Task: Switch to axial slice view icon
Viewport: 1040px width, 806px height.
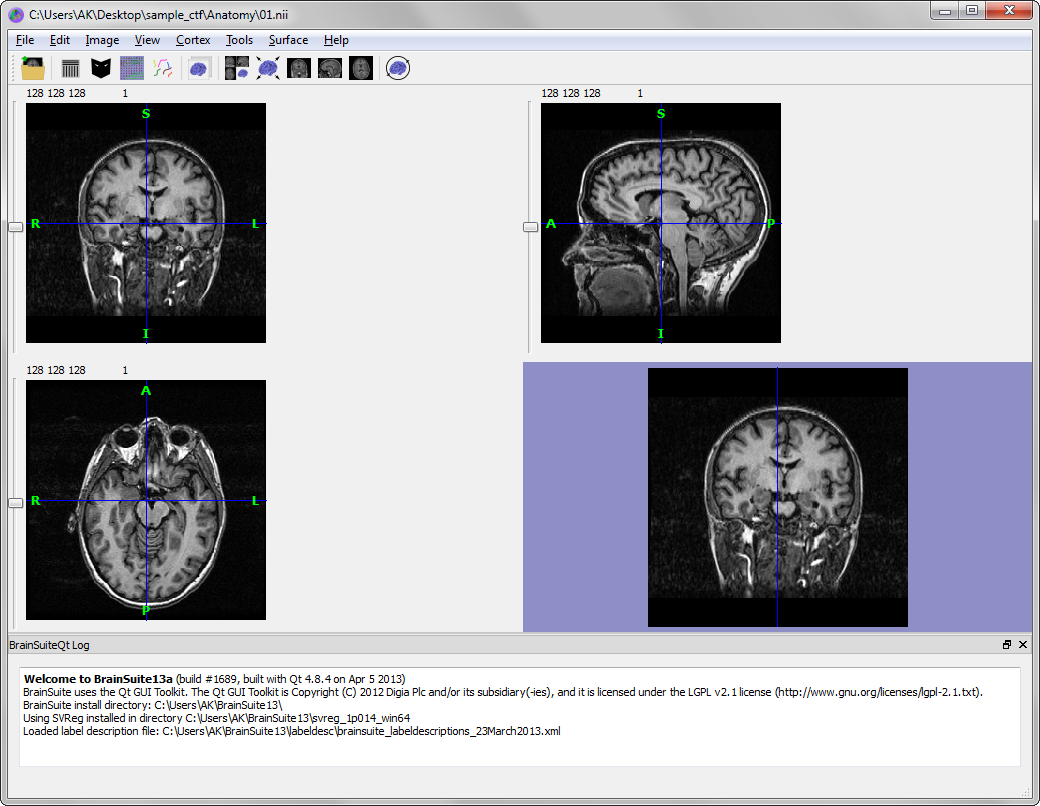Action: point(361,68)
